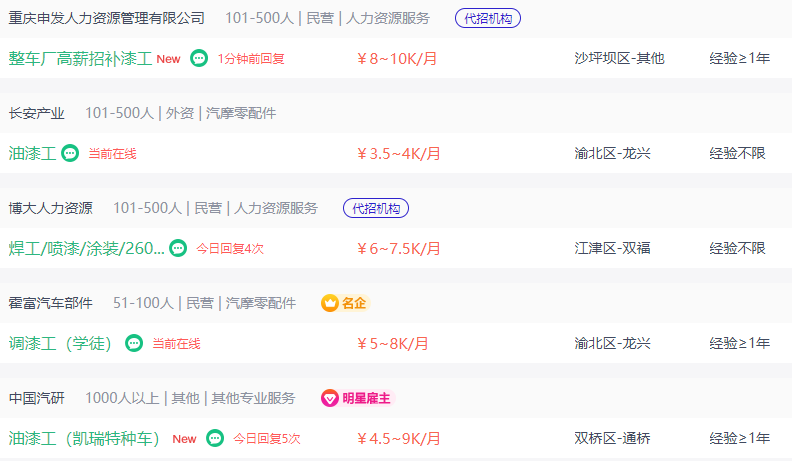This screenshot has width=792, height=461.
Task: Click the 名企 crown badge
Action: (x=345, y=303)
